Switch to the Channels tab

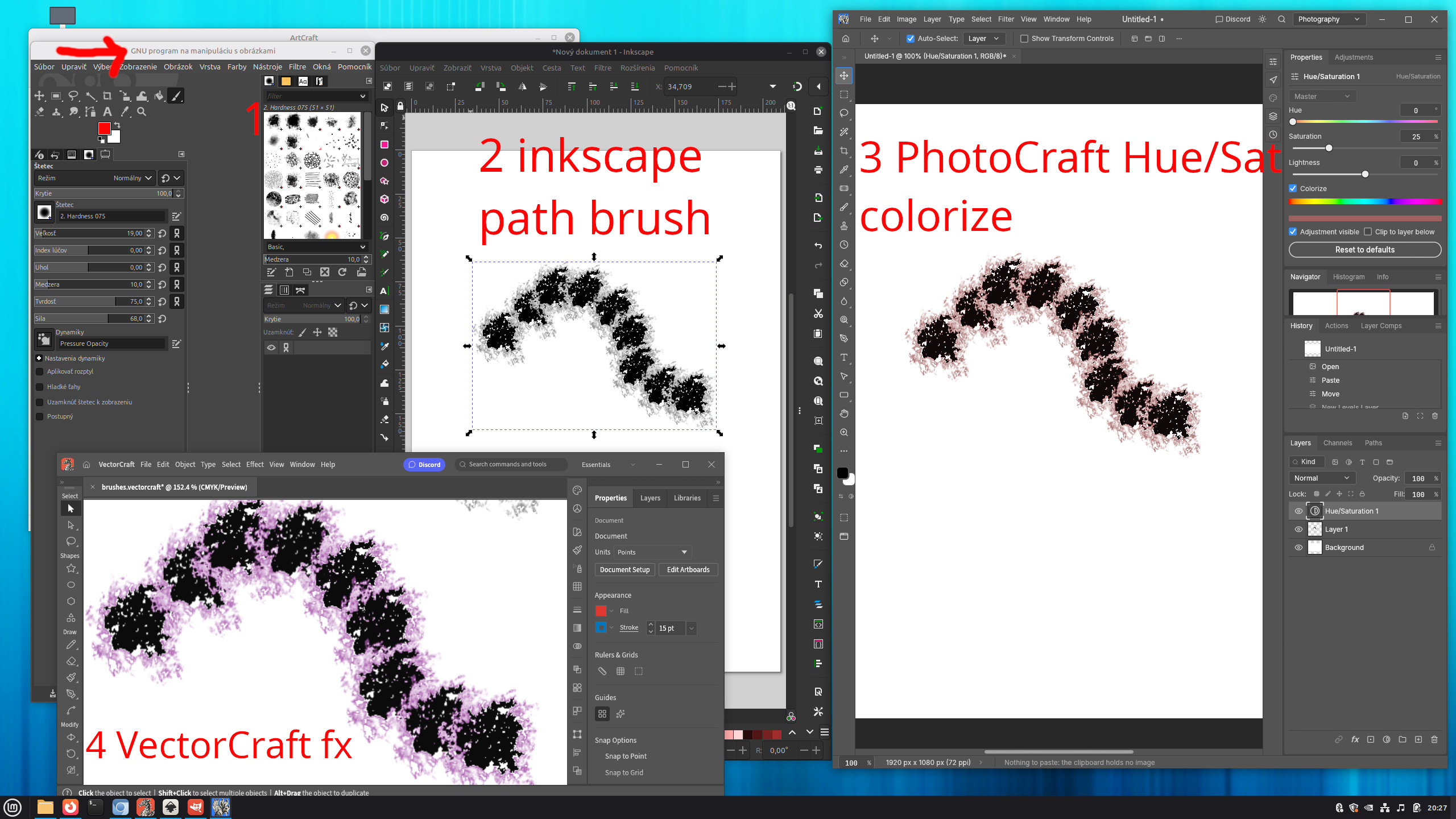(1337, 442)
